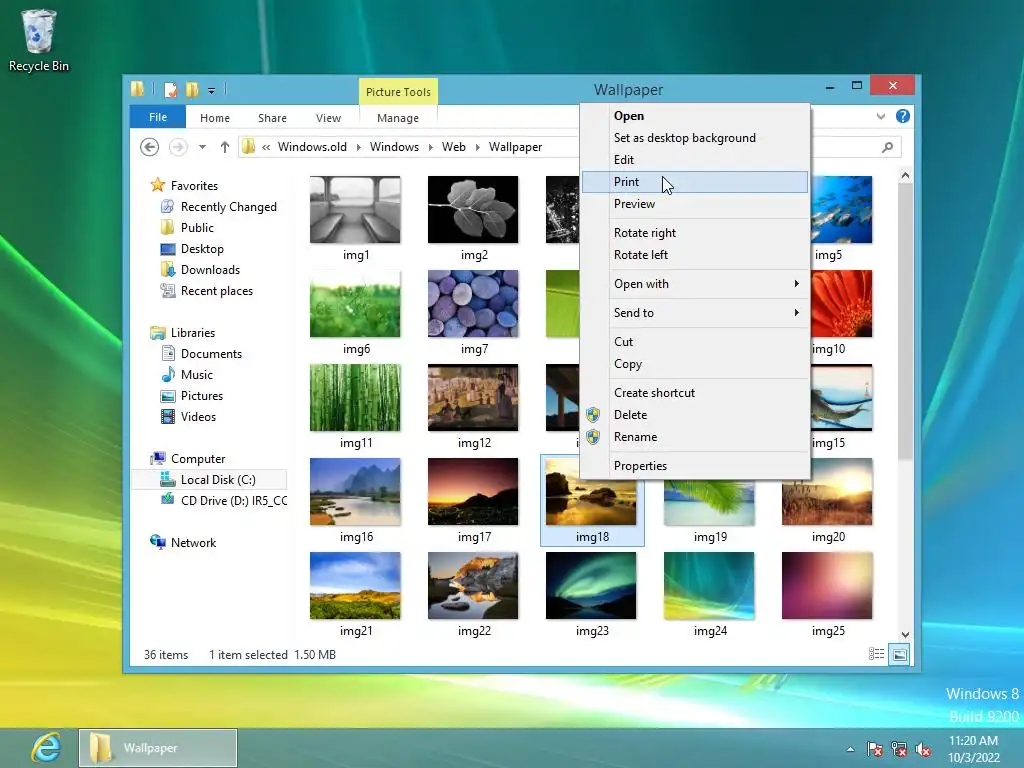Expand the Send to submenu
Viewport: 1024px width, 768px height.
[694, 312]
